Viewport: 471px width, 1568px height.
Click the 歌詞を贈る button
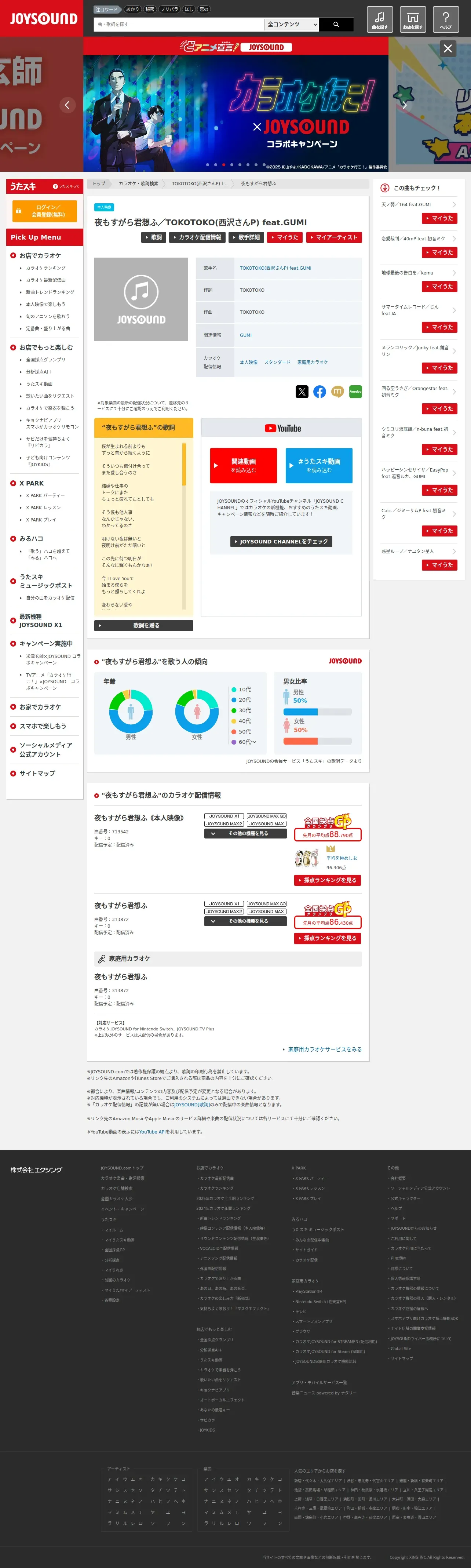[x=144, y=625]
